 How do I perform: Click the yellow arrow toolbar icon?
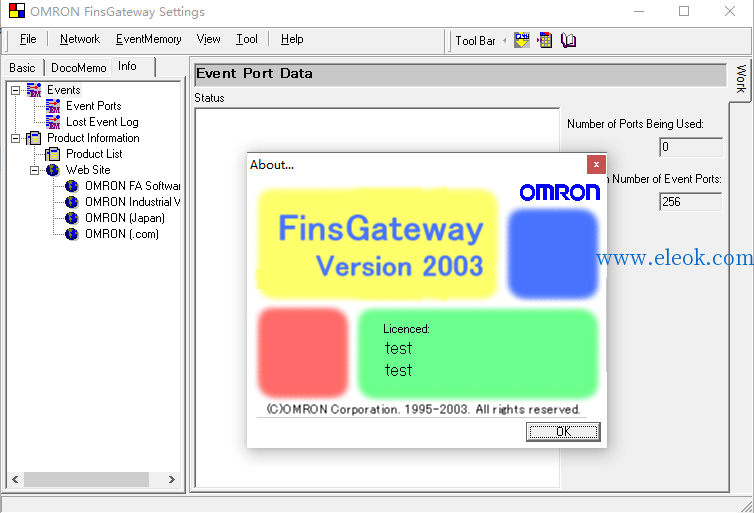(522, 40)
